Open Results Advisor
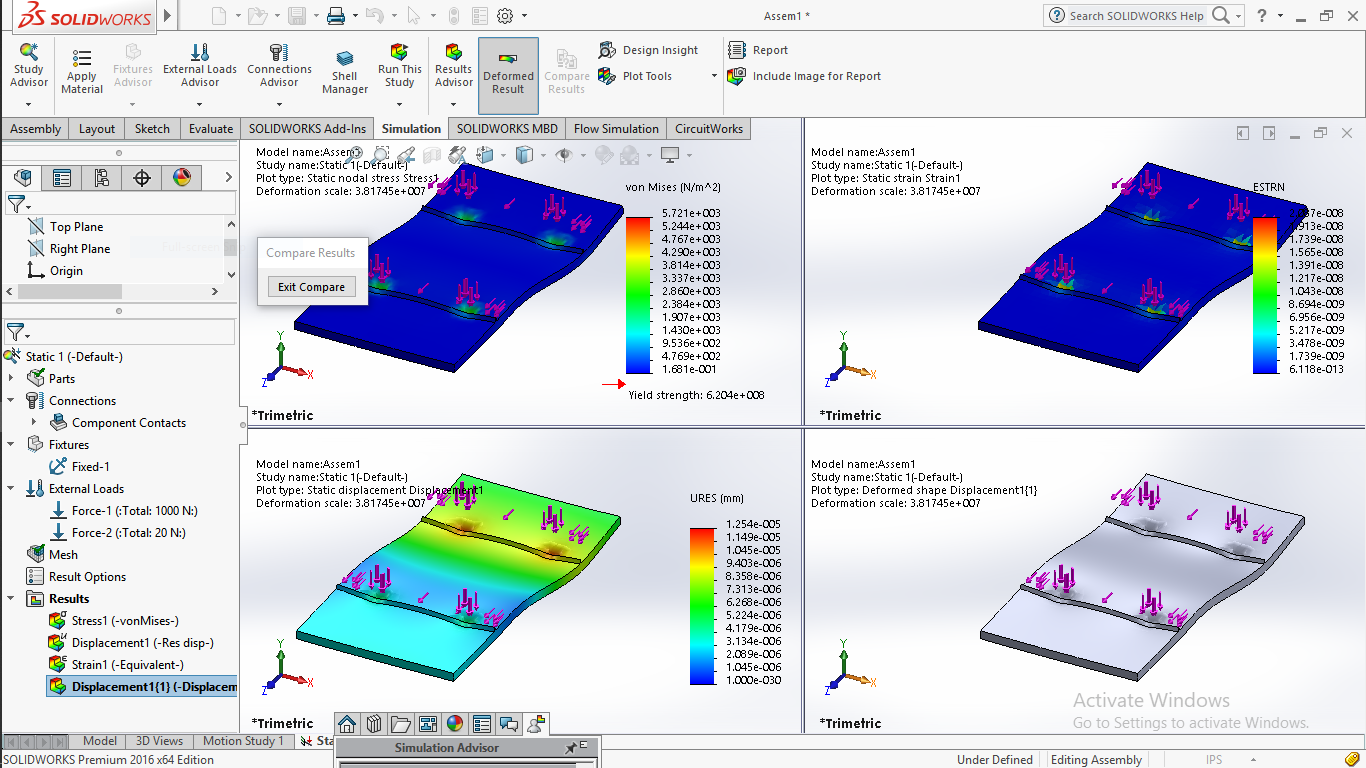The image size is (1366, 768). [453, 67]
